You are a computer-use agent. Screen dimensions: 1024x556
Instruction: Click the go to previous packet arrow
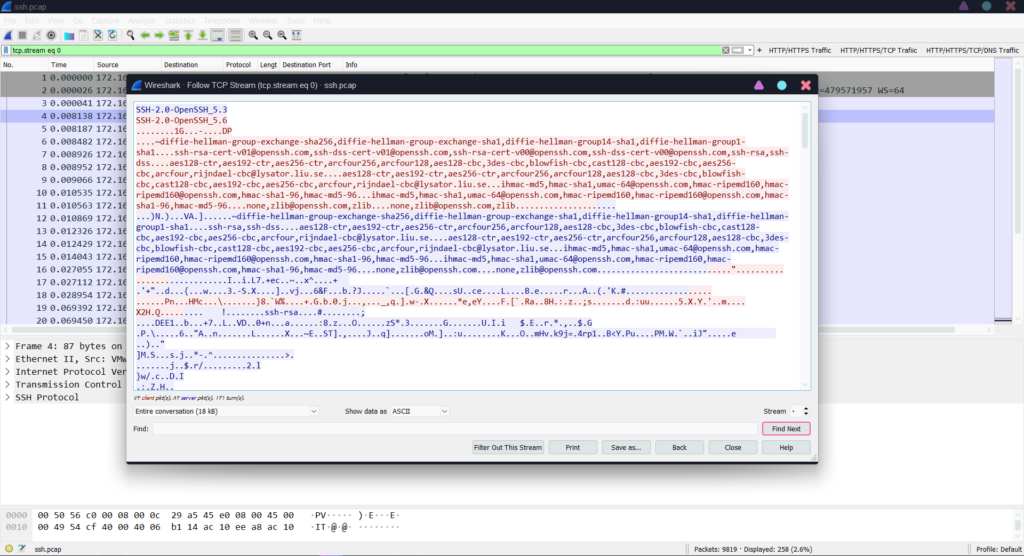(x=146, y=35)
